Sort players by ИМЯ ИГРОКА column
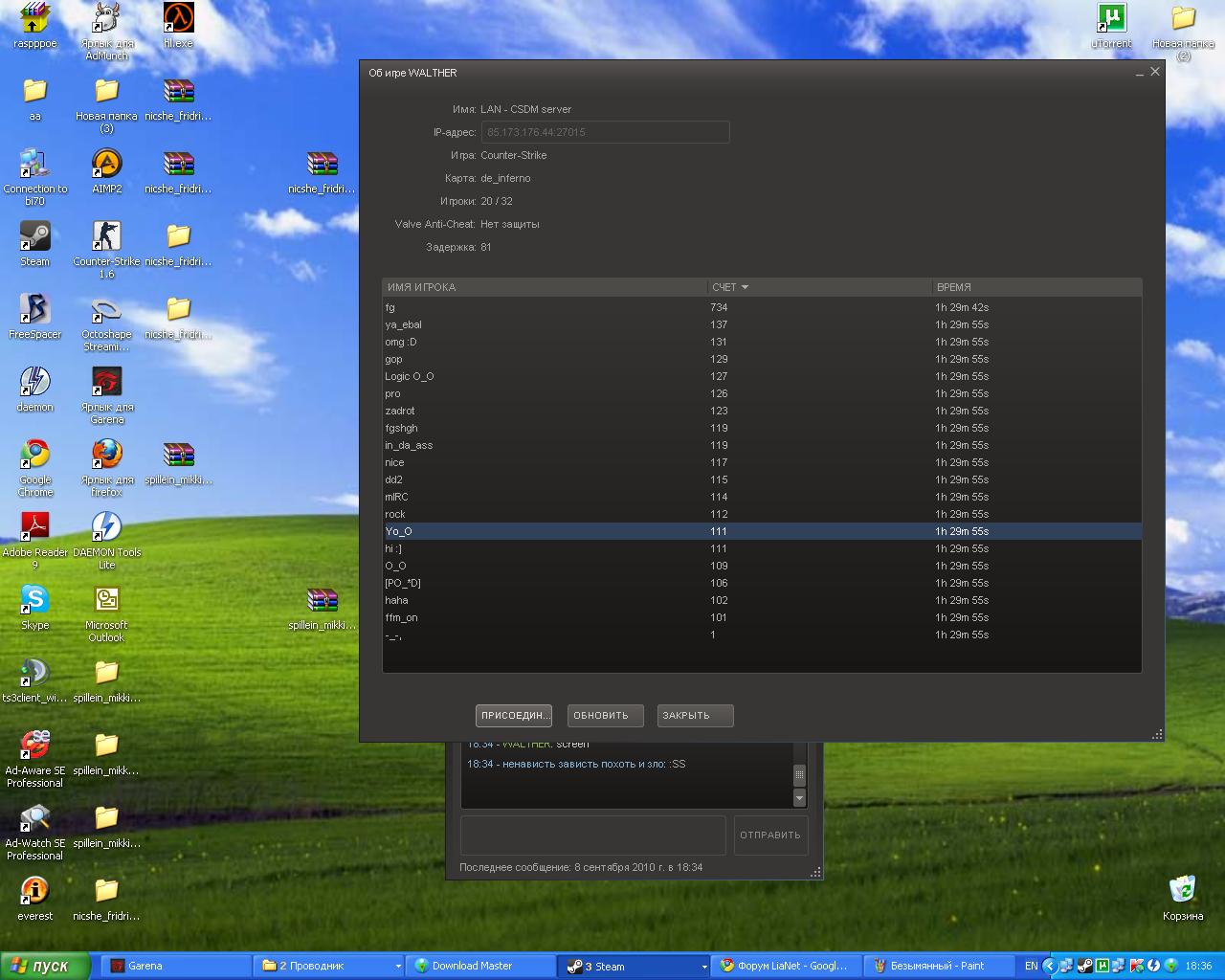The width and height of the screenshot is (1225, 980). click(545, 287)
